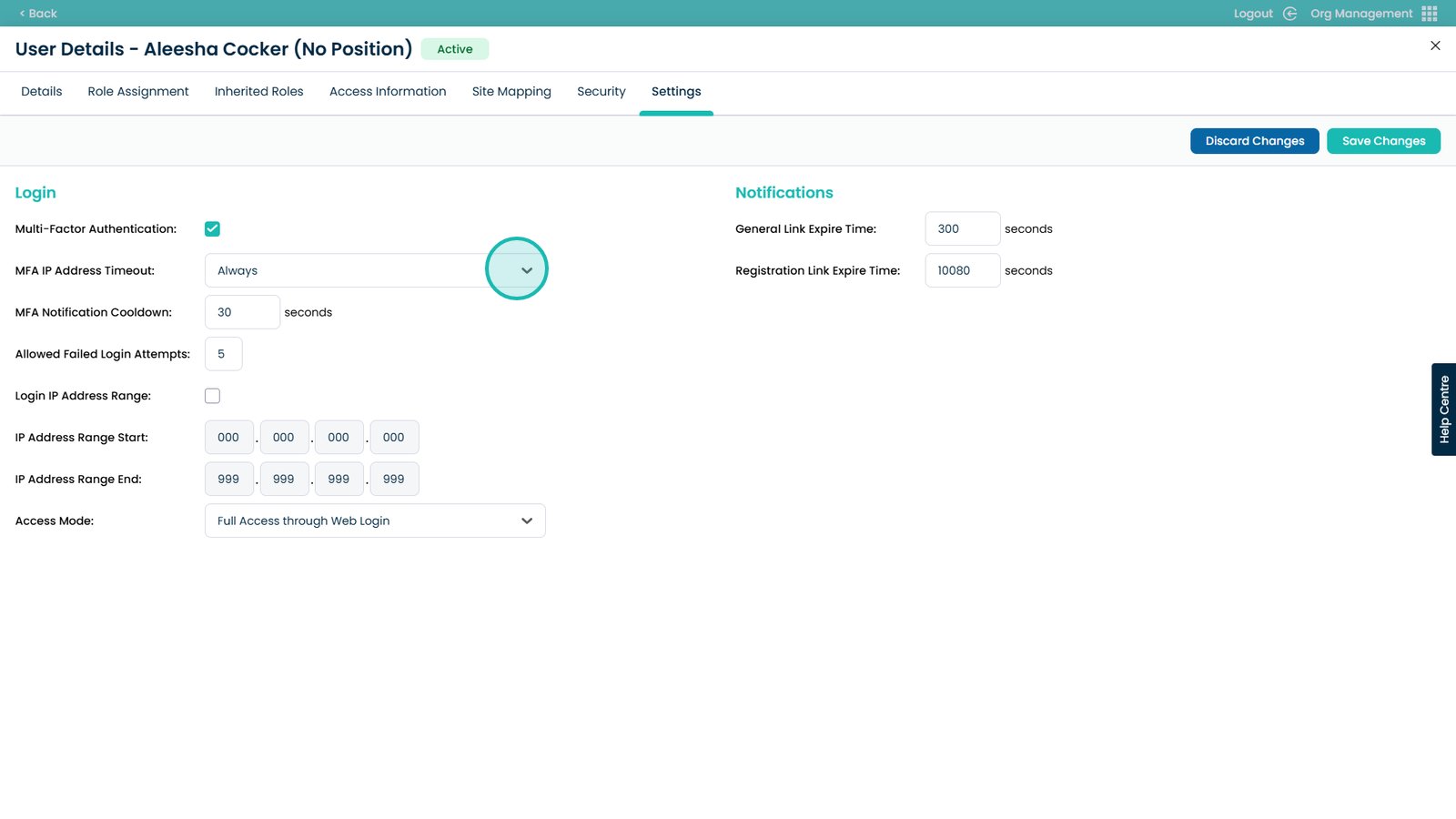1456x819 pixels.
Task: Open the Security tab
Action: [602, 92]
